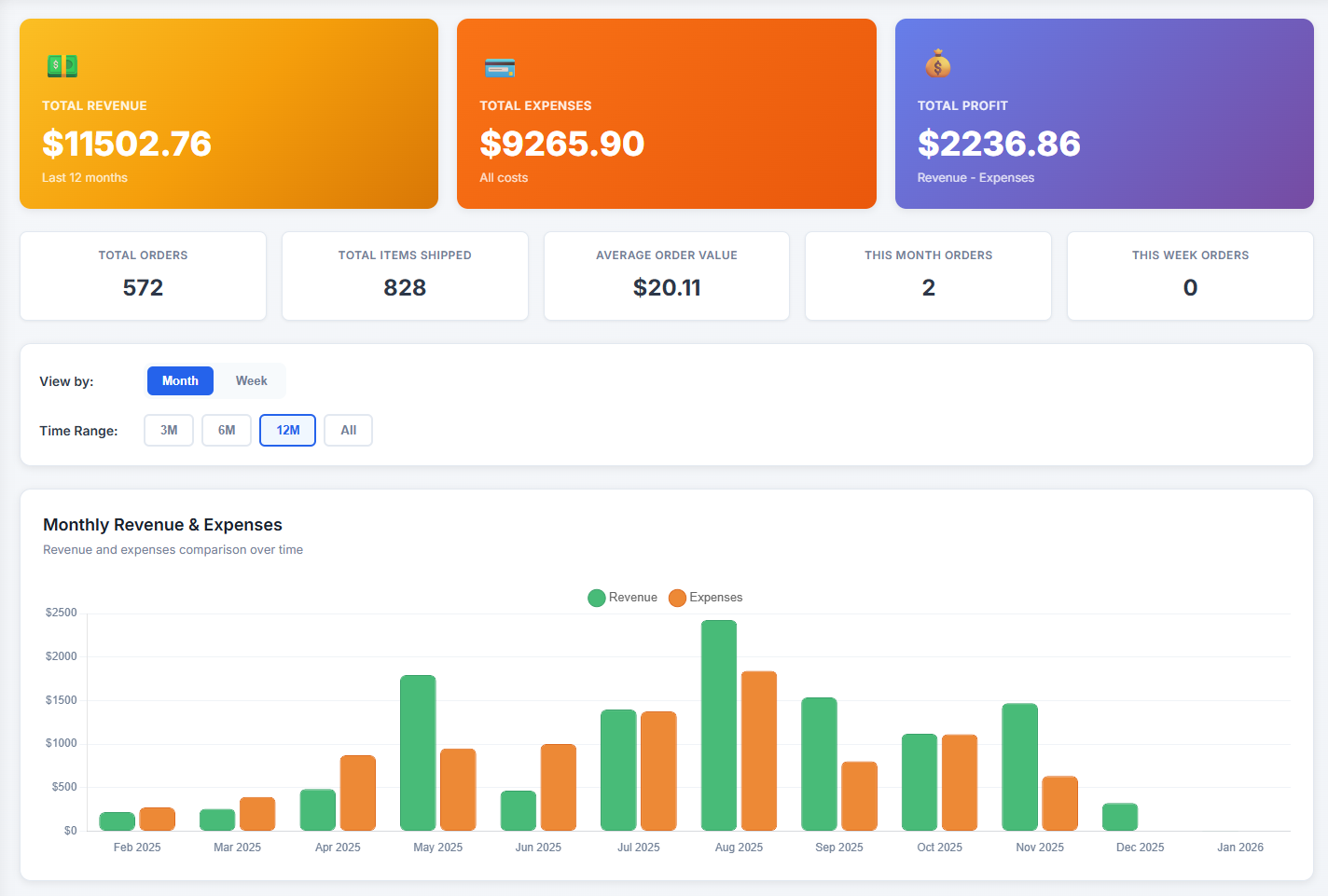Select the 6M time range
The height and width of the screenshot is (896, 1328).
pos(227,430)
